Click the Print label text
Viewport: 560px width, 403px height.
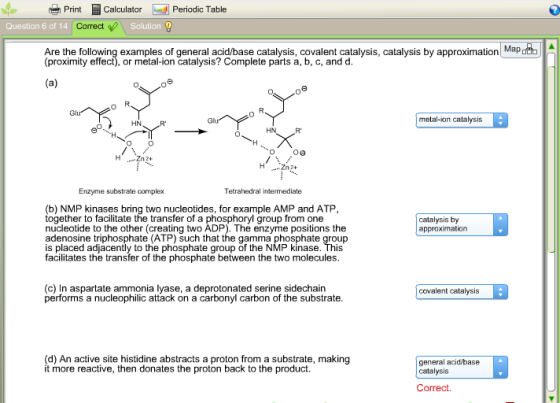coord(72,9)
